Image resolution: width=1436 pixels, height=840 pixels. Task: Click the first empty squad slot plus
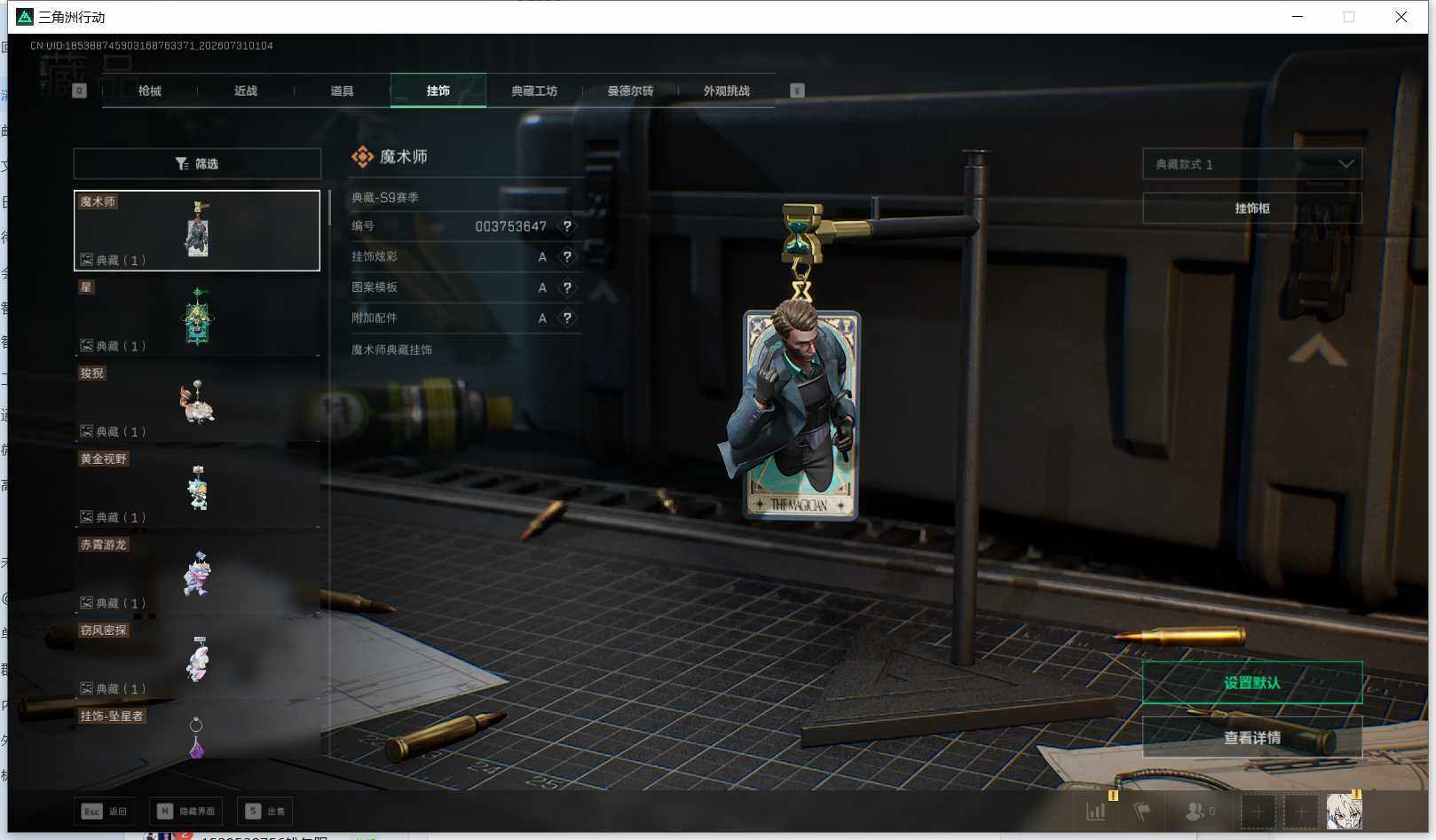click(x=1258, y=811)
